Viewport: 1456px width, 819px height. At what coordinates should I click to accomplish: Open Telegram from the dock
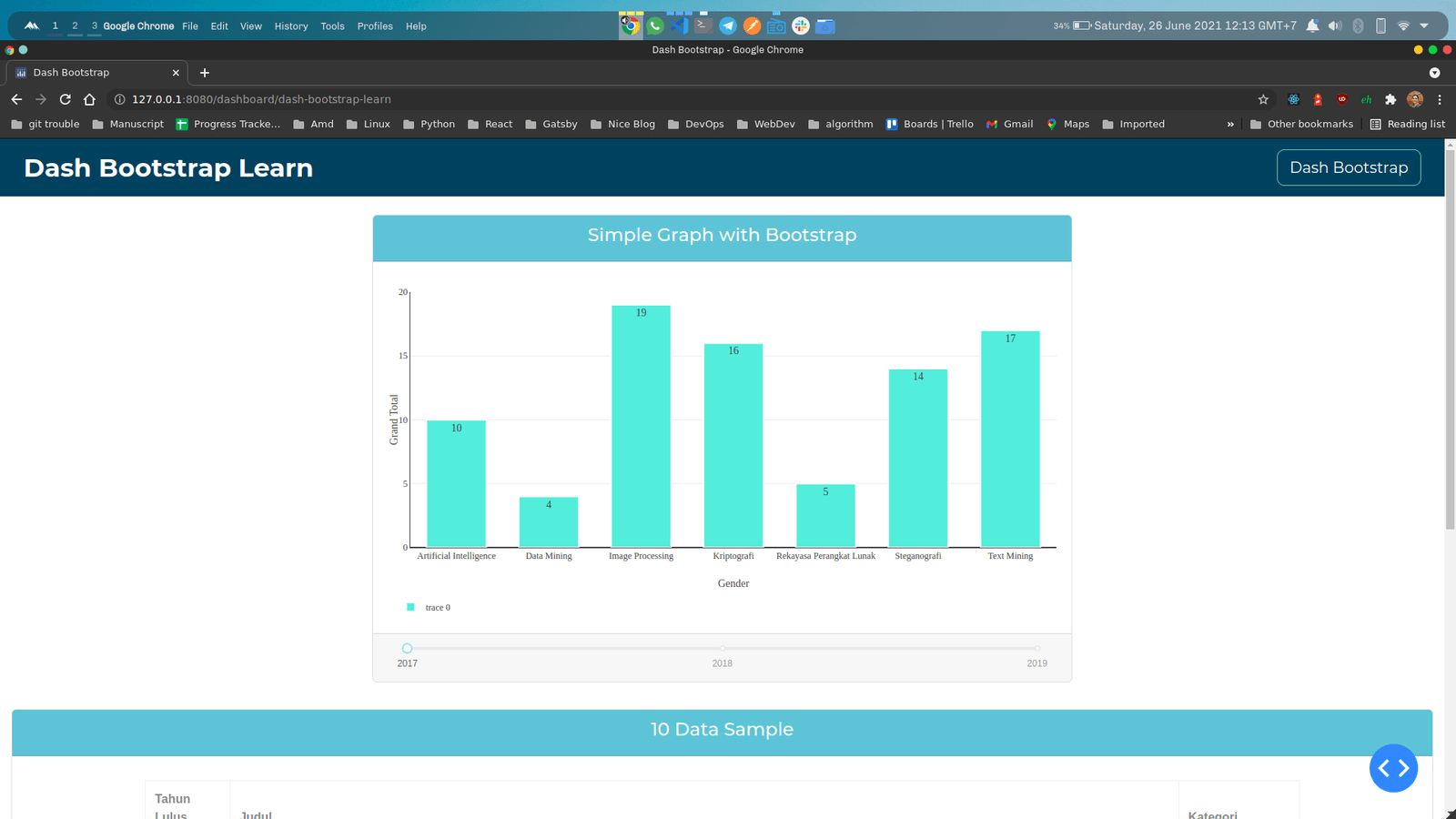(x=728, y=25)
